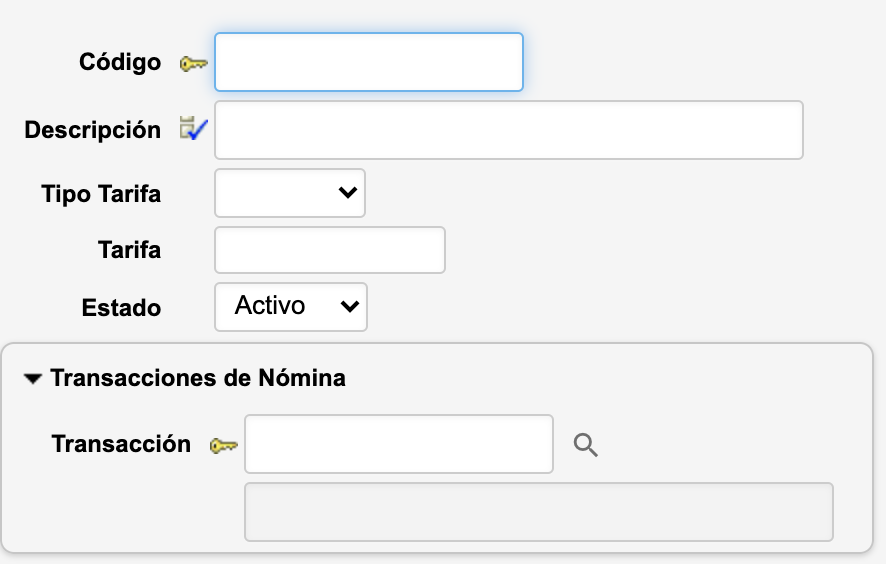The width and height of the screenshot is (886, 564).
Task: Click into the Descripción text field
Action: tap(509, 130)
